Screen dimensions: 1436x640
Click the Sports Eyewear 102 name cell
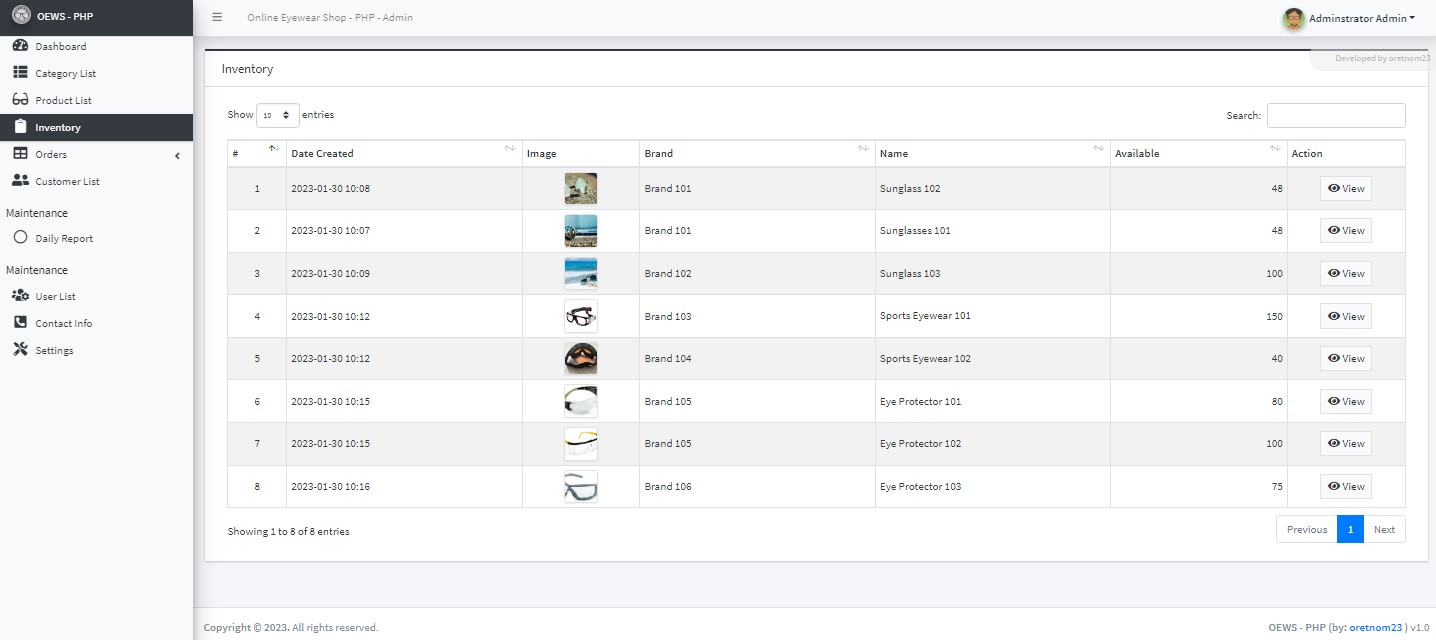tap(993, 358)
